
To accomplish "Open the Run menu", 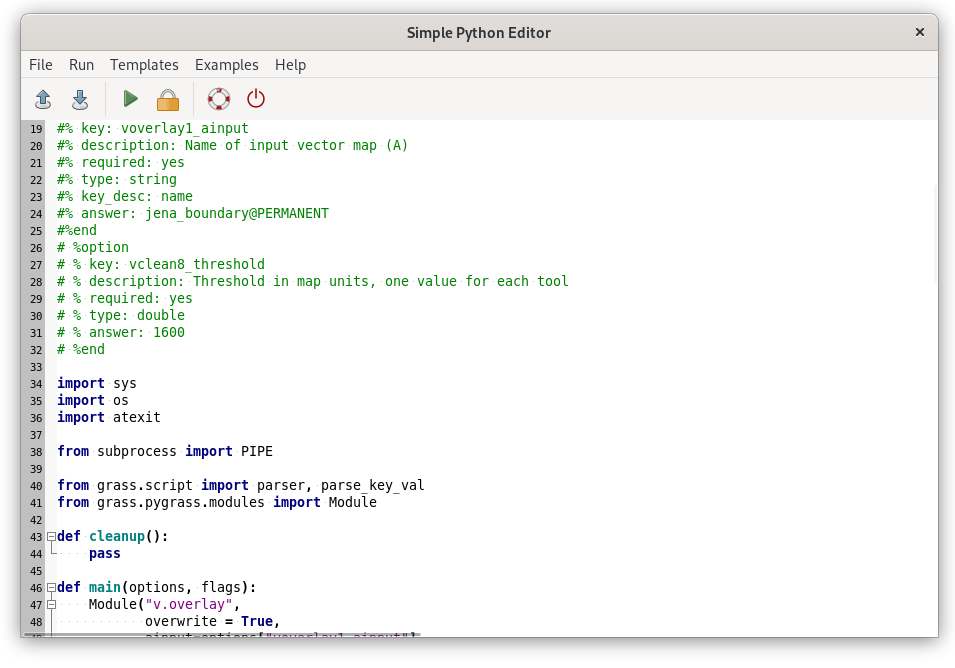I will point(81,65).
